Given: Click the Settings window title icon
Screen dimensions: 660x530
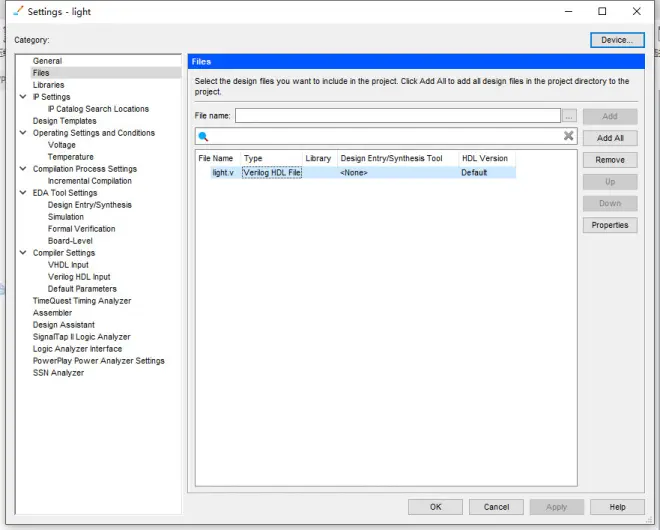Looking at the screenshot, I should coord(18,11).
